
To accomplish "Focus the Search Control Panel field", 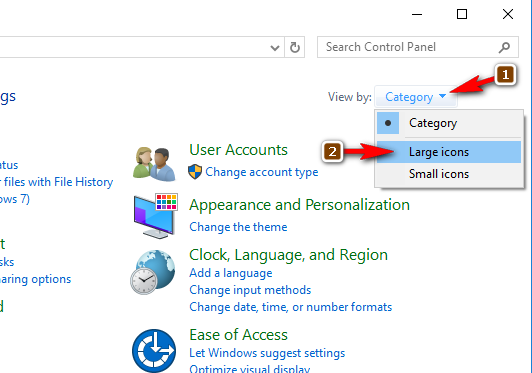I will [418, 47].
